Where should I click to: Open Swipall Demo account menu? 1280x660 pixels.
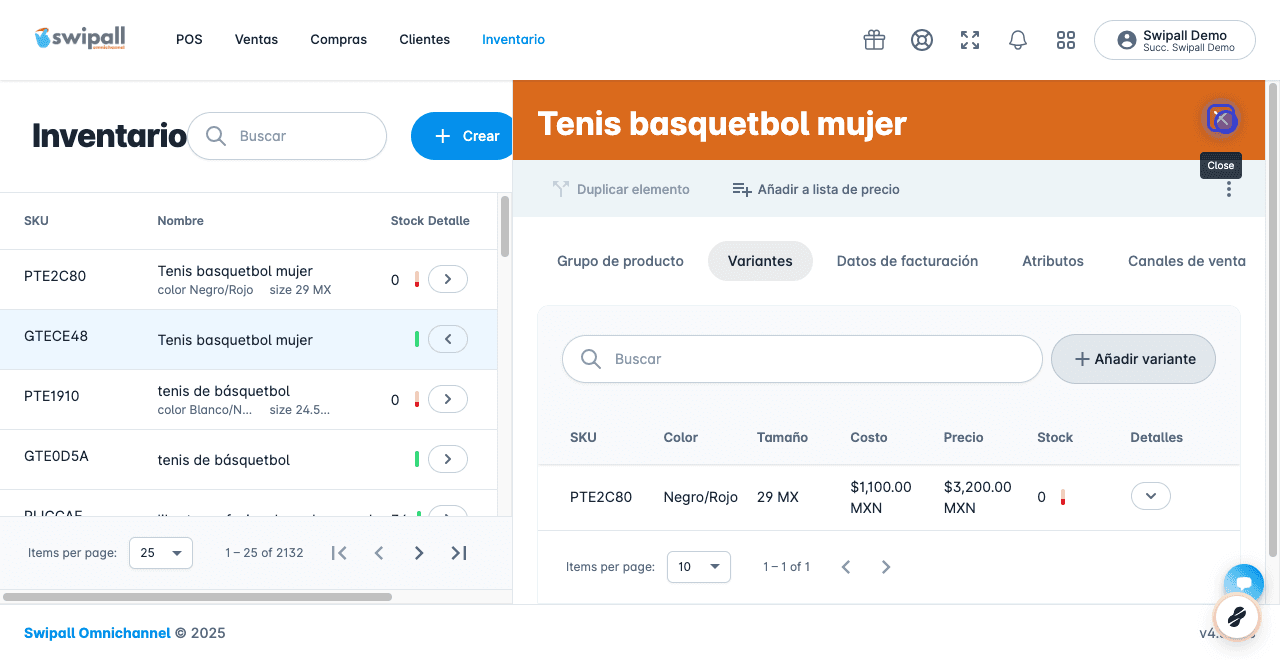point(1175,40)
